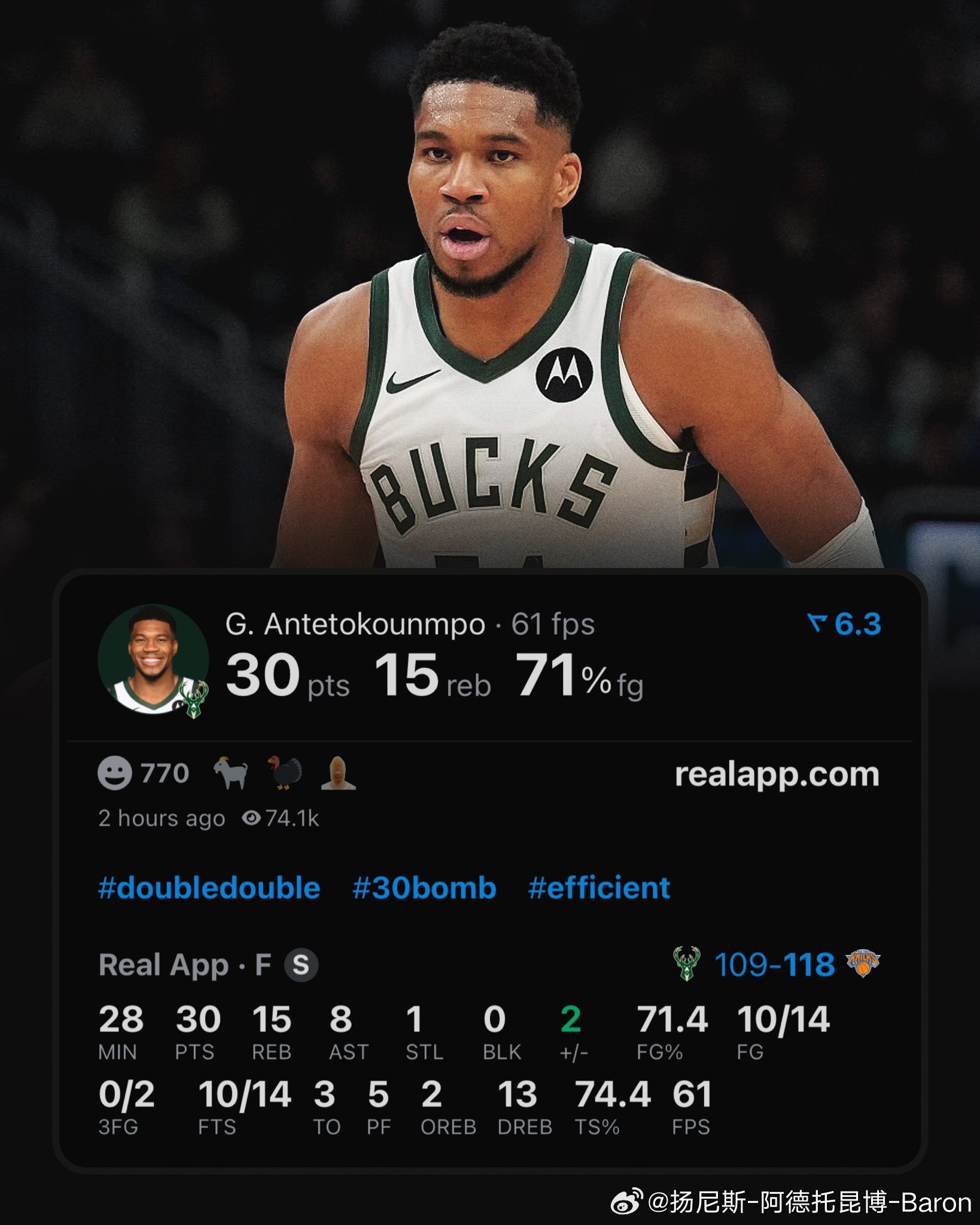Click the 74.4 TS% stat

[613, 1095]
